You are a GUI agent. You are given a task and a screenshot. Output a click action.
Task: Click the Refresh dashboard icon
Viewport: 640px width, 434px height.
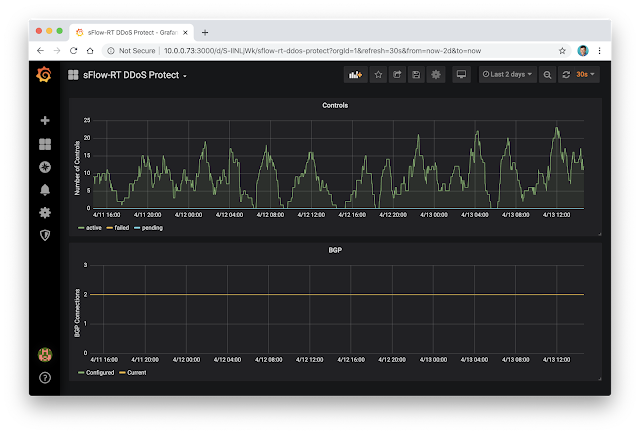pos(566,75)
